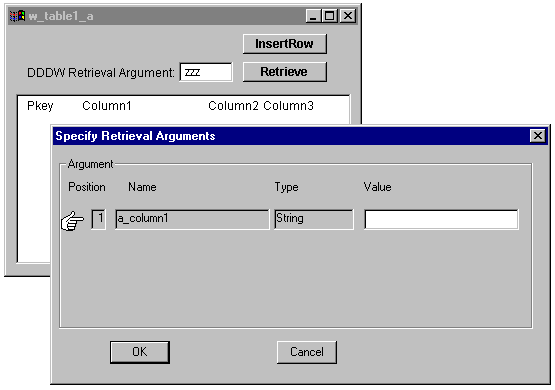Click the Argument group box label
Viewport: 555px width, 390px height.
click(x=90, y=164)
